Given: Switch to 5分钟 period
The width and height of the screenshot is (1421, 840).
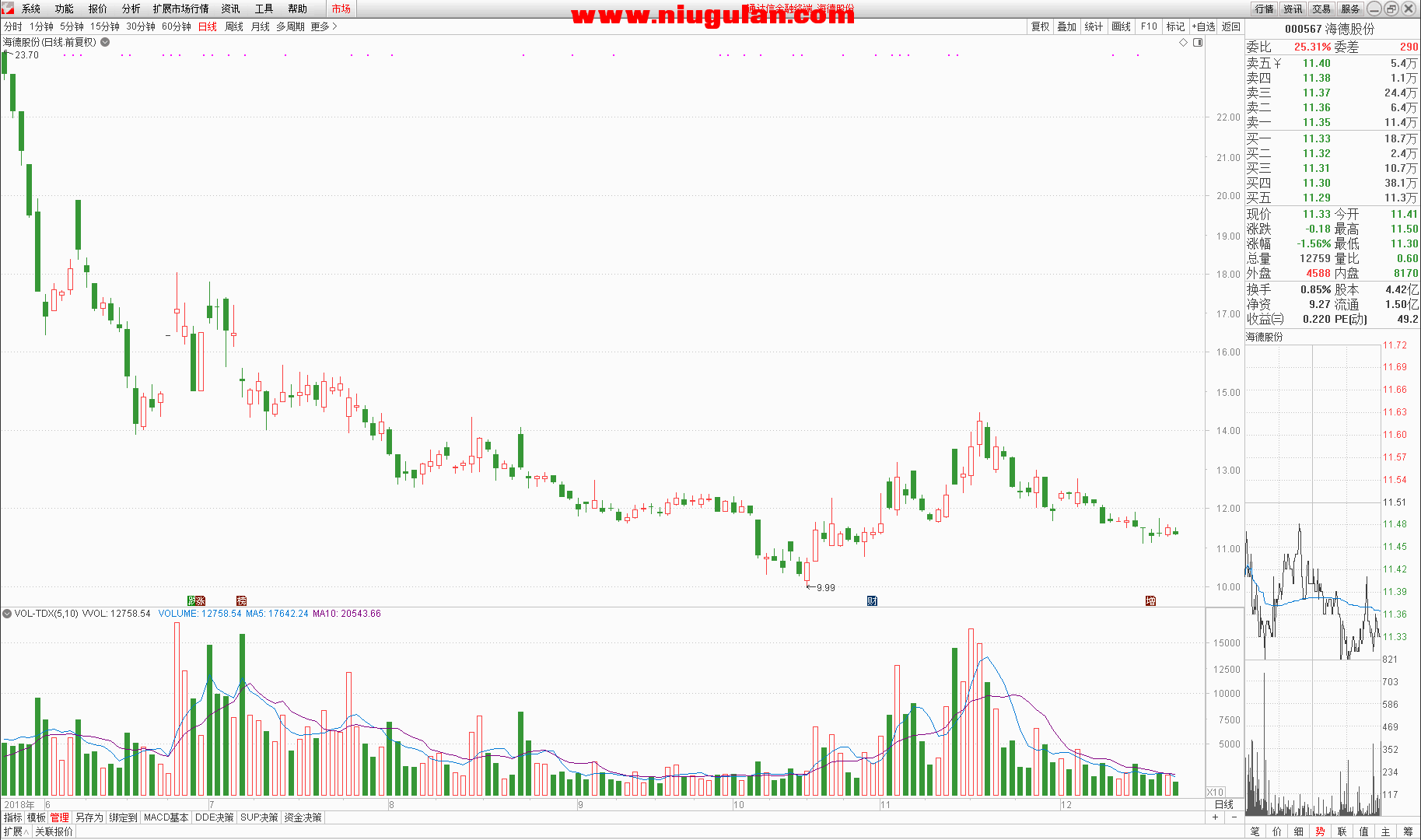Looking at the screenshot, I should [72, 26].
